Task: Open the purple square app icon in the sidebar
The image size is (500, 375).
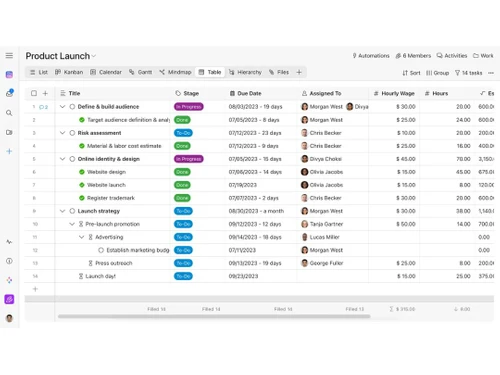Action: pyautogui.click(x=9, y=299)
